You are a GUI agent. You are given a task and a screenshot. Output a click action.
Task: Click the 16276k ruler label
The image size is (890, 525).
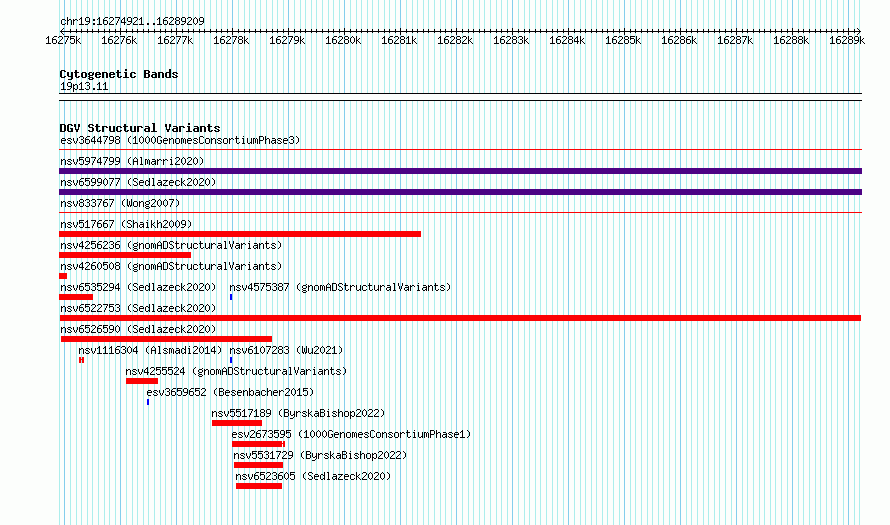[x=119, y=40]
